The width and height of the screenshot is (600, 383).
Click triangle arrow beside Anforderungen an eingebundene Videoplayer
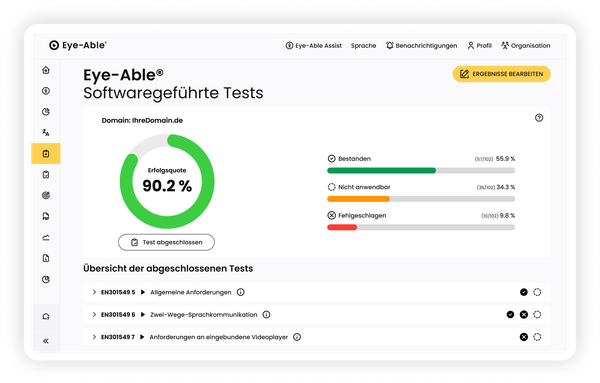[142, 337]
